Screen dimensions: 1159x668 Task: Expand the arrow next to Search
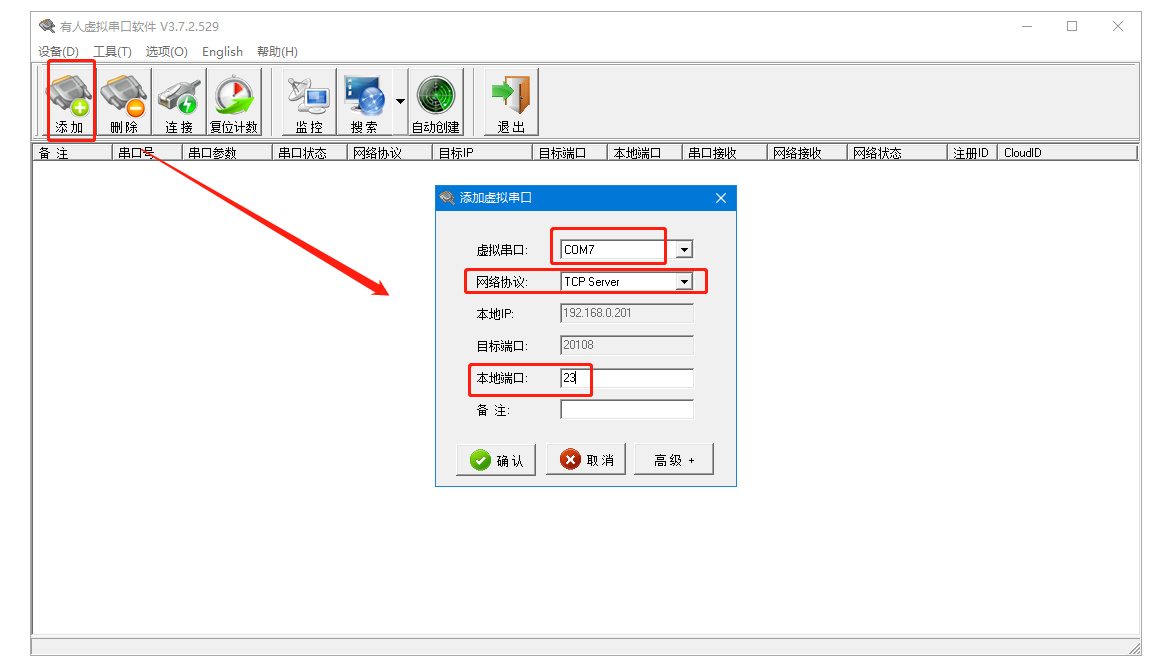tap(400, 102)
